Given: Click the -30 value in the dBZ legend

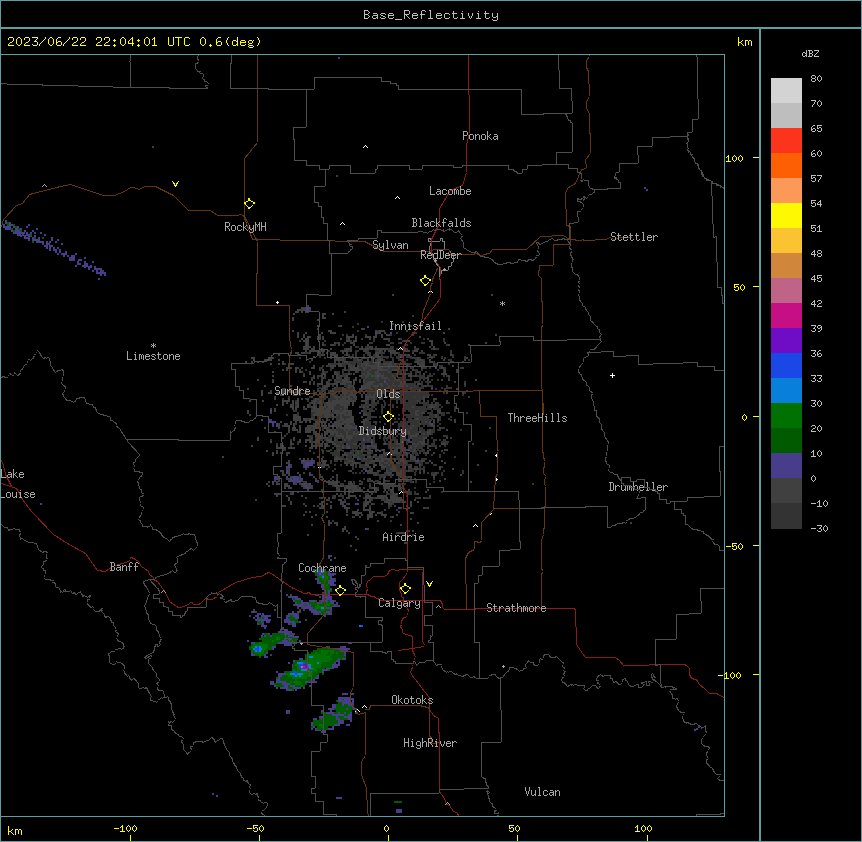Looking at the screenshot, I should pyautogui.click(x=819, y=528).
